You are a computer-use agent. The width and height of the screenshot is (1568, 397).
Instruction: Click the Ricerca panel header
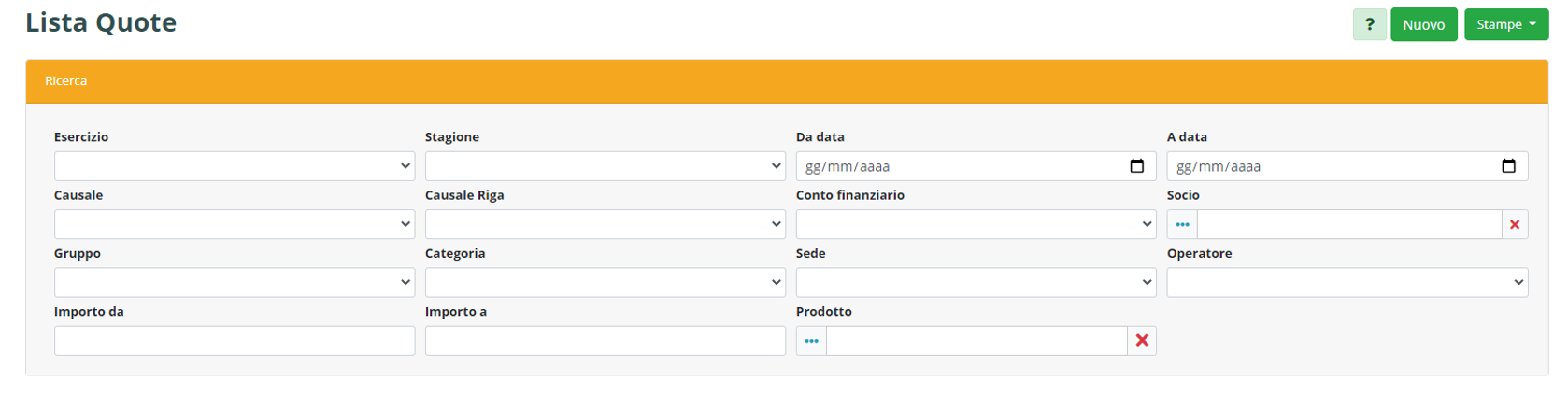pyautogui.click(x=786, y=81)
